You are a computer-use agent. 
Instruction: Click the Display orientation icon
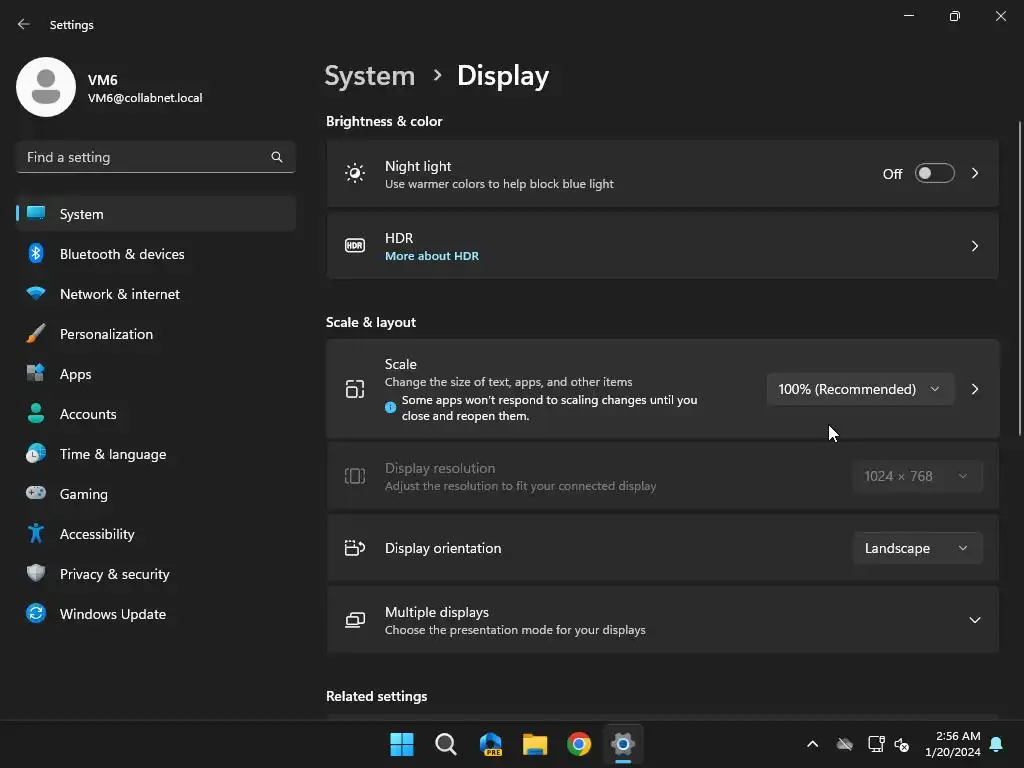355,548
